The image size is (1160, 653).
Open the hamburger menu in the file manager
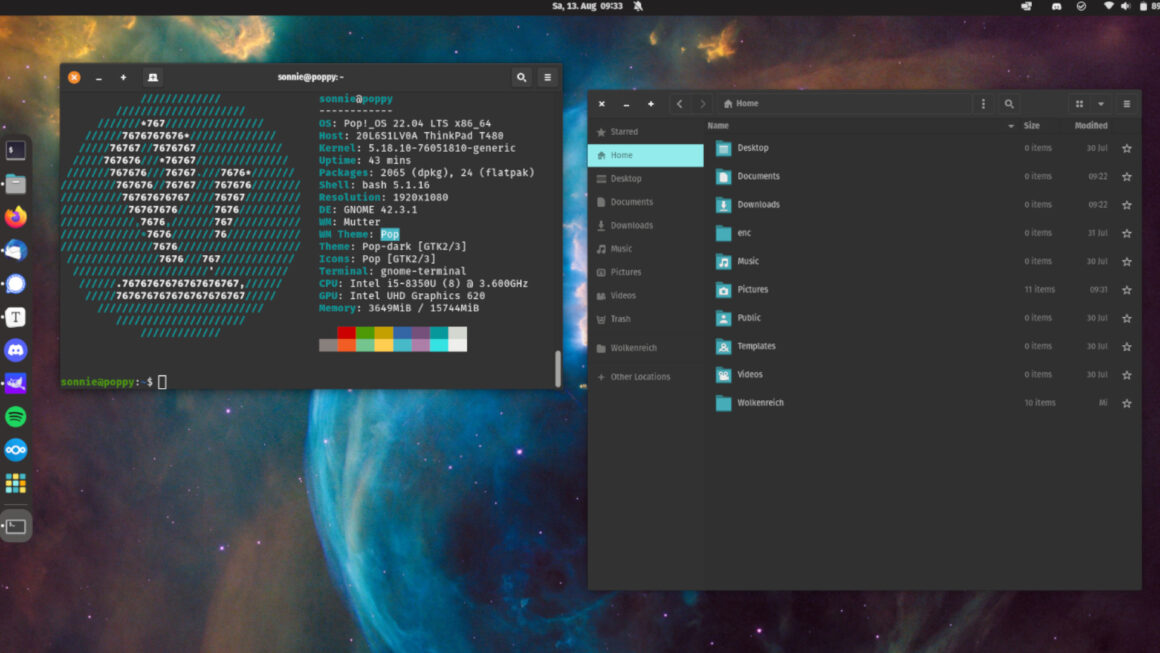click(1127, 104)
